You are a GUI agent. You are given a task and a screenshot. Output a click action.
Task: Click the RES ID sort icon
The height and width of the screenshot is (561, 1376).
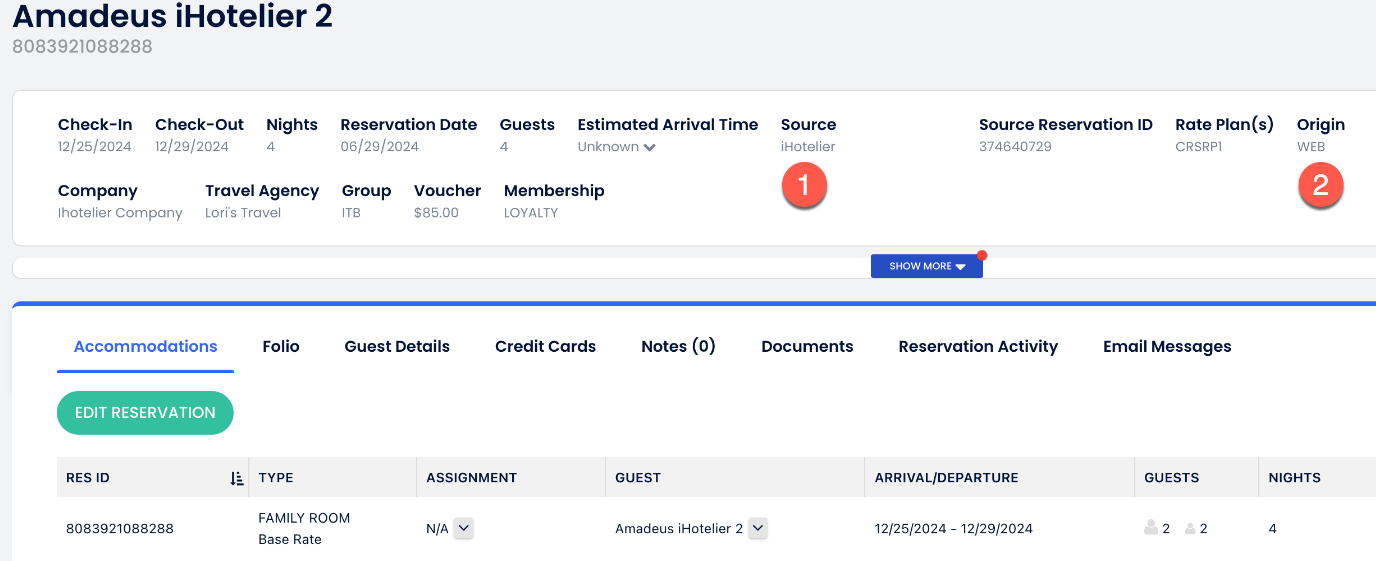pyautogui.click(x=237, y=478)
